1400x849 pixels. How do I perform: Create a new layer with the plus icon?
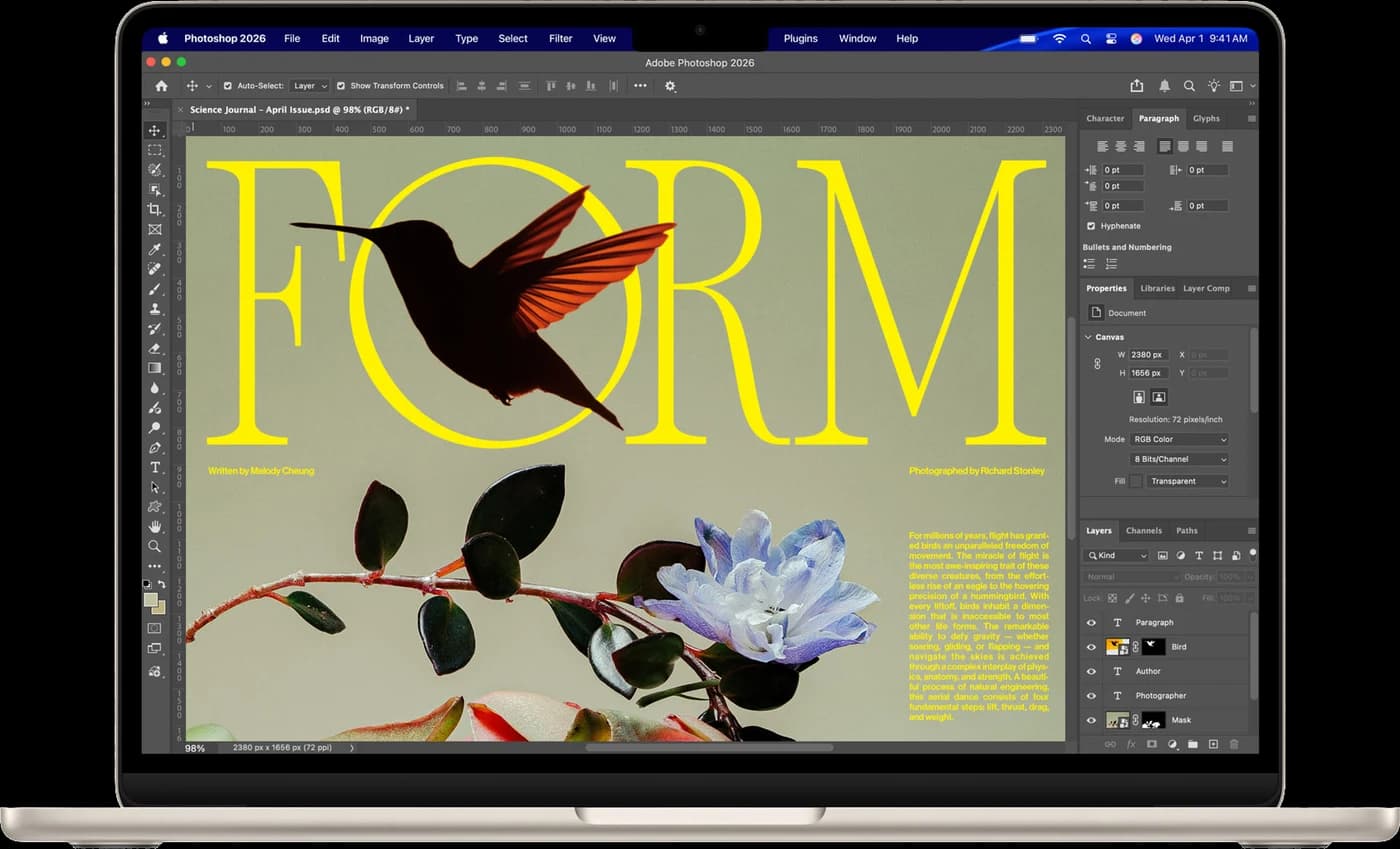pos(1213,745)
